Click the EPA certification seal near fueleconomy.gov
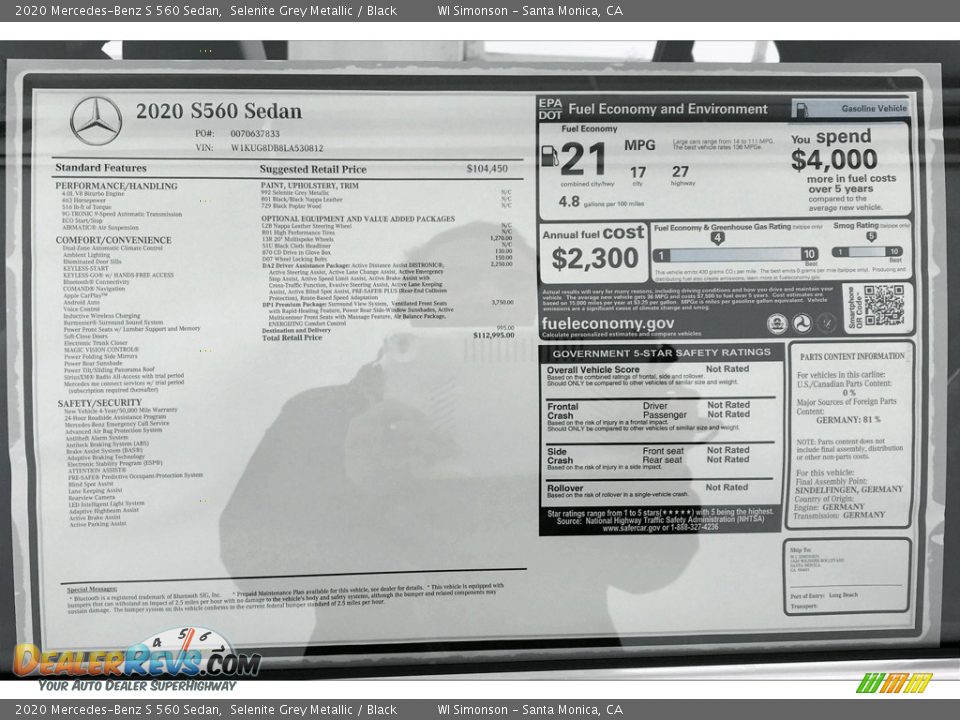The image size is (960, 720). (776, 322)
